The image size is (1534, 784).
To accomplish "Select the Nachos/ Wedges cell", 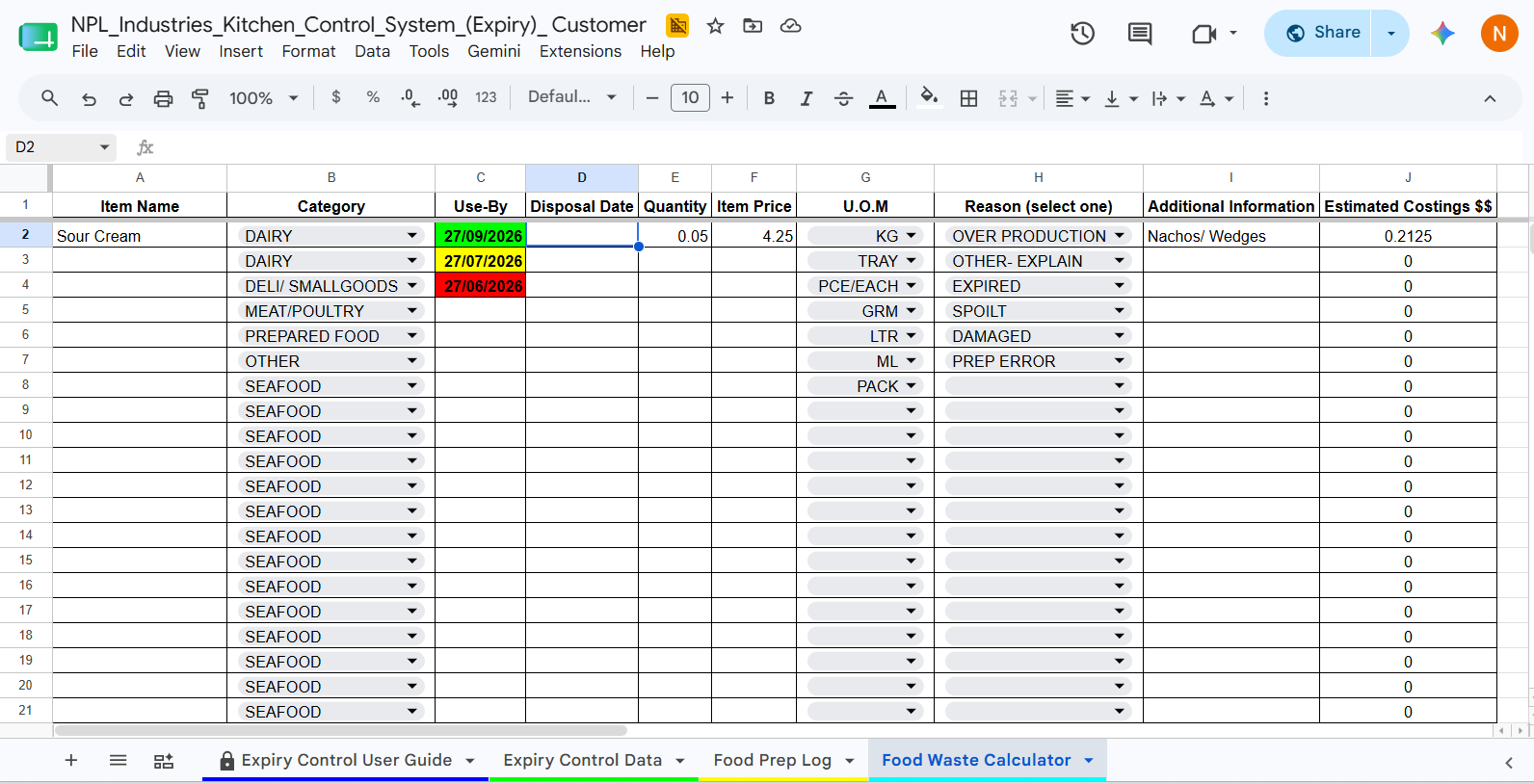I will 1230,236.
